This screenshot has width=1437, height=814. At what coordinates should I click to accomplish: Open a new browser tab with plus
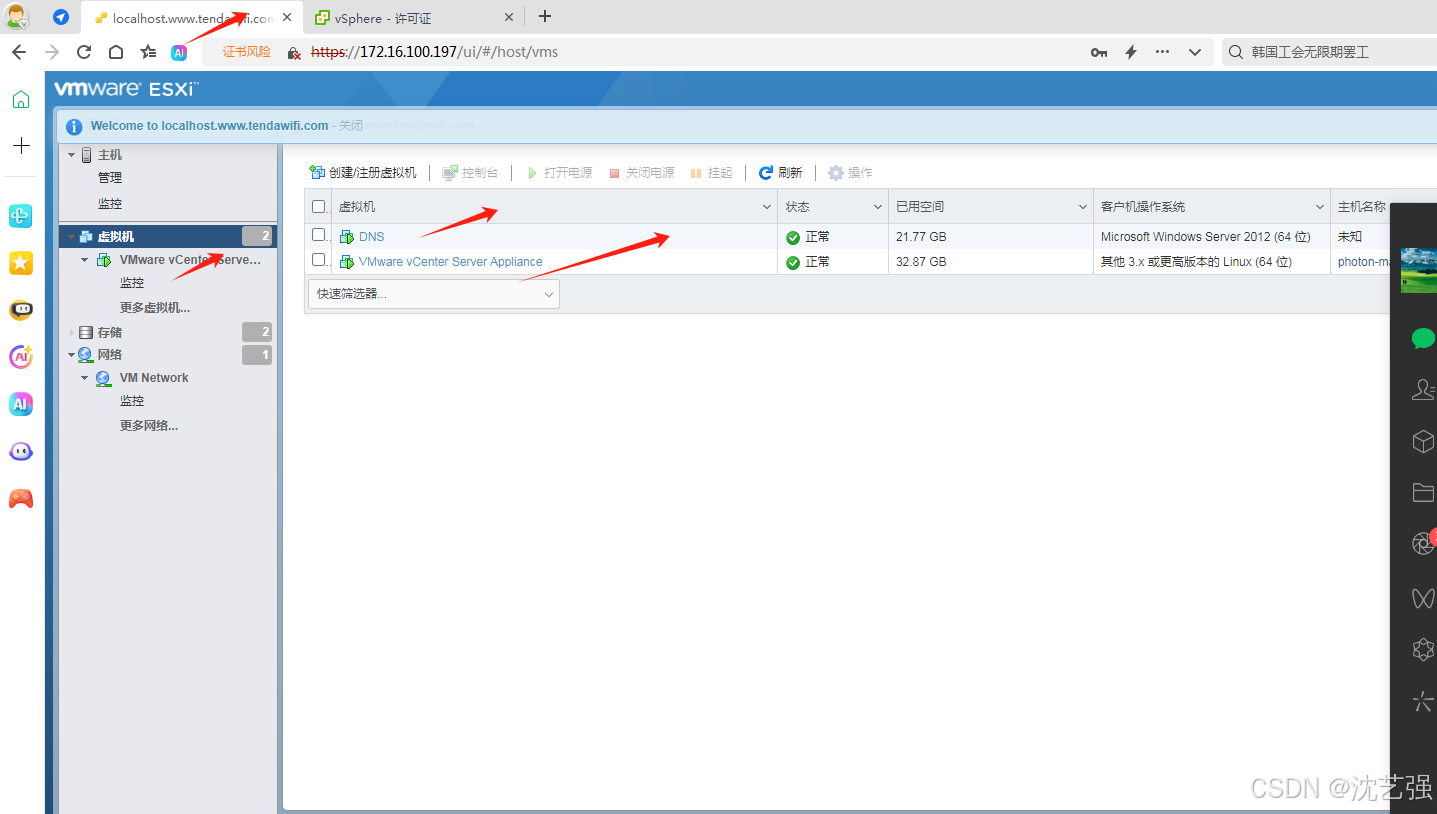click(544, 16)
